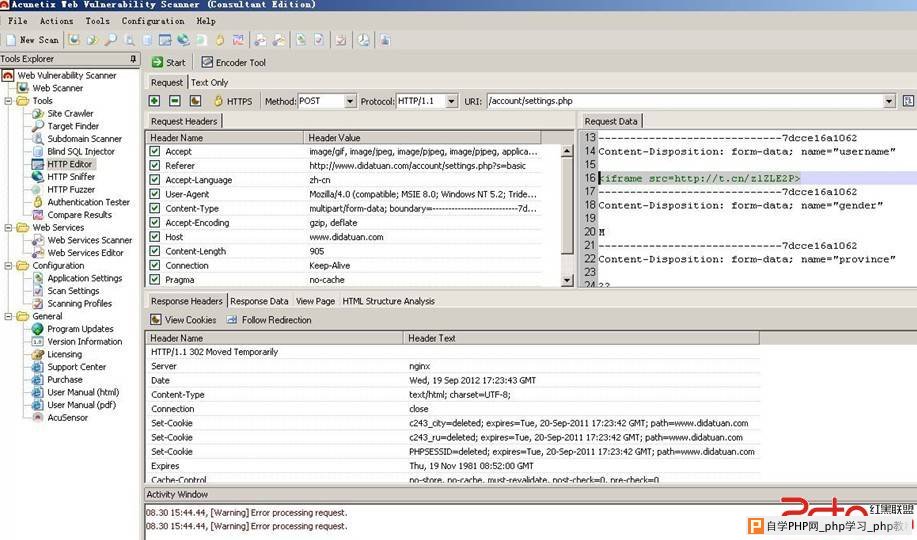Click the green plus add header icon
The image size is (917, 540).
pyautogui.click(x=154, y=101)
